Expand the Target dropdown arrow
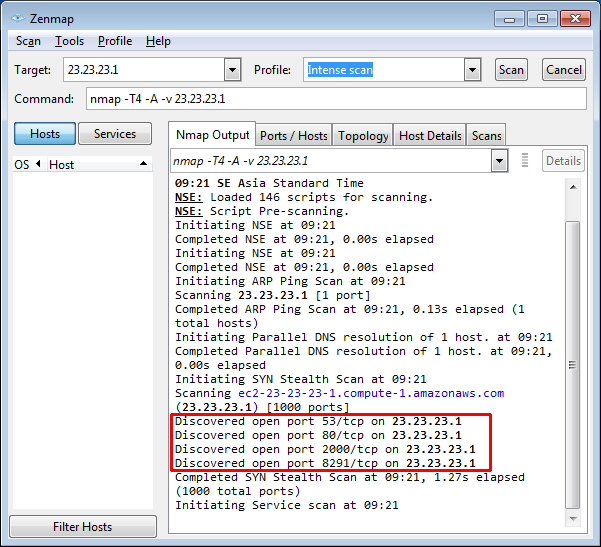The image size is (601, 547). pos(232,70)
